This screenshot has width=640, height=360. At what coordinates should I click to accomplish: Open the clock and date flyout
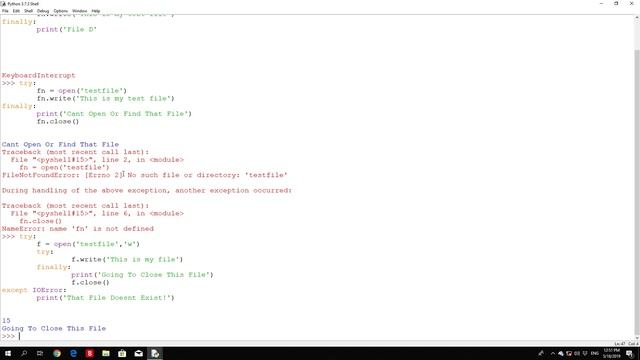pyautogui.click(x=611, y=353)
